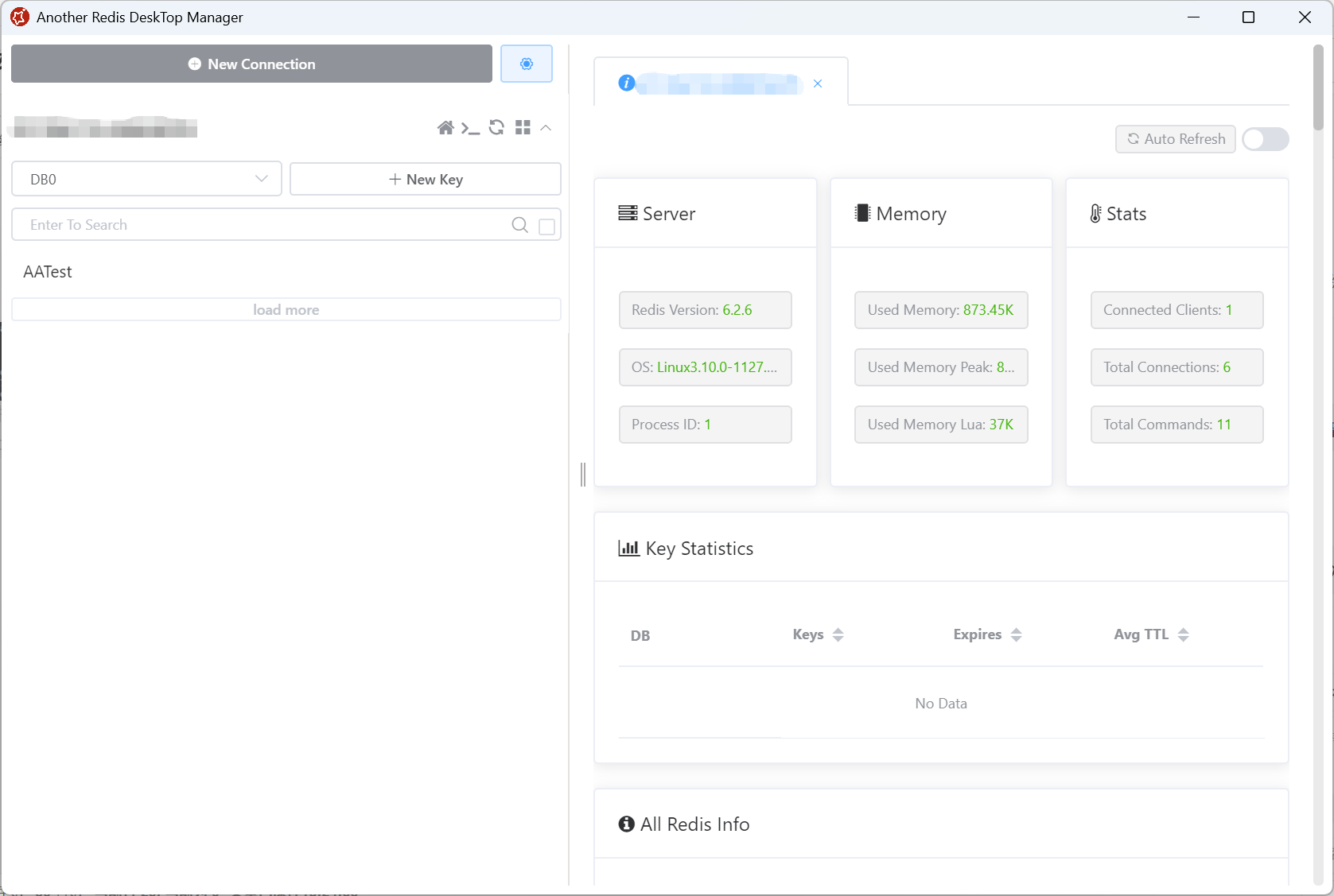Toggle the Auto Refresh switch

coord(1266,139)
